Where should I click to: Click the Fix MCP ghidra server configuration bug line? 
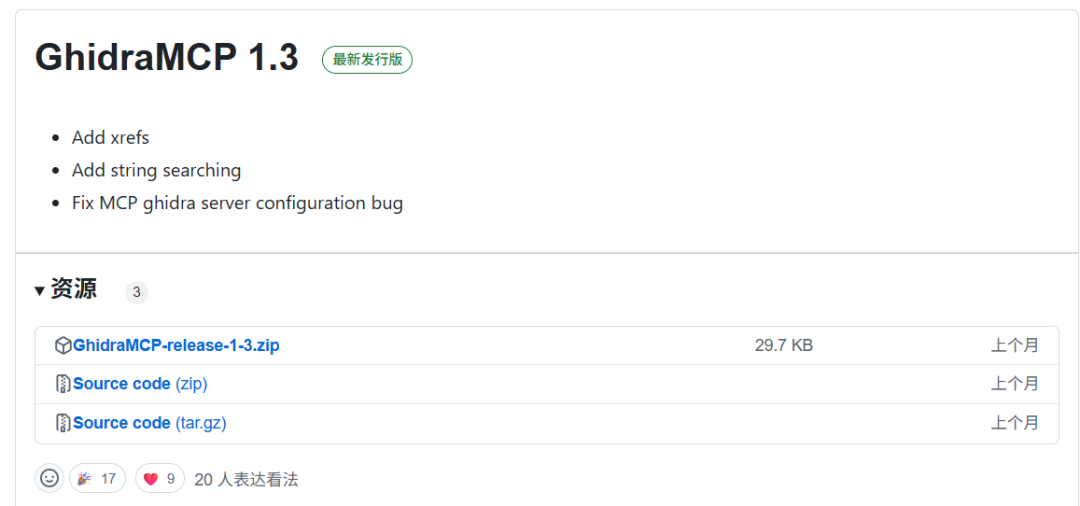tap(237, 204)
